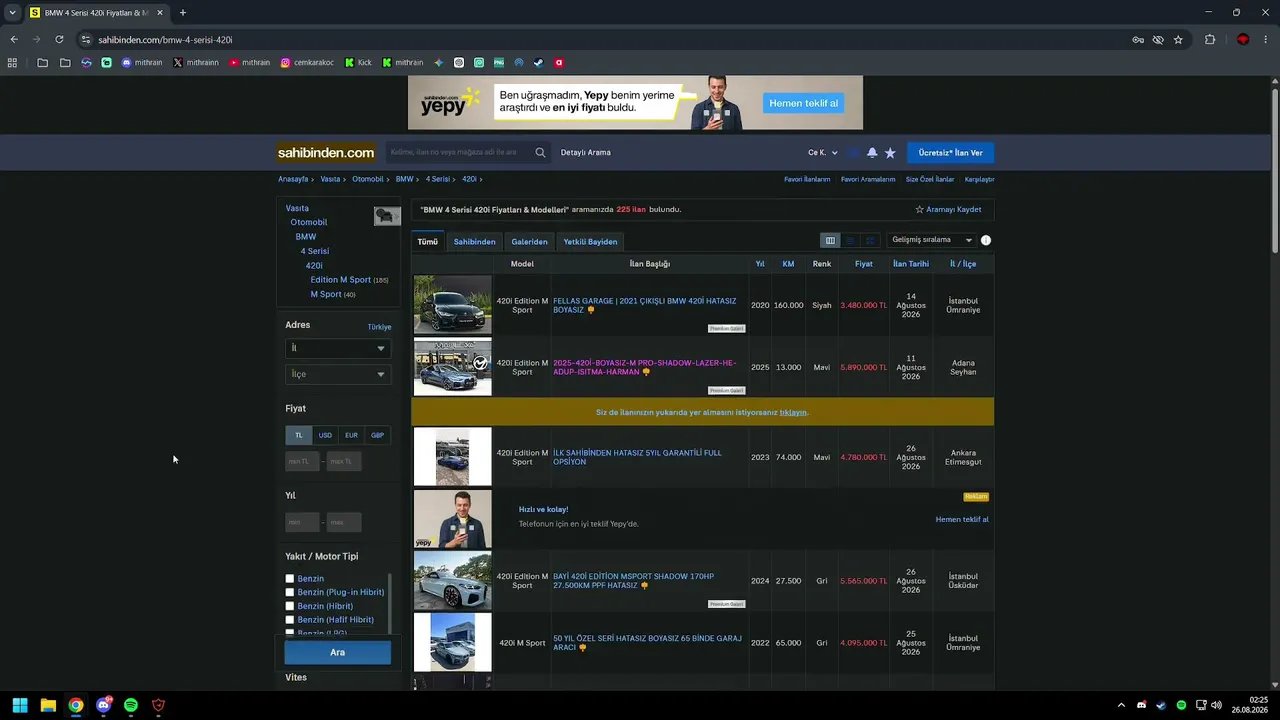The height and width of the screenshot is (720, 1280).
Task: Select the USD currency option
Action: tap(325, 435)
